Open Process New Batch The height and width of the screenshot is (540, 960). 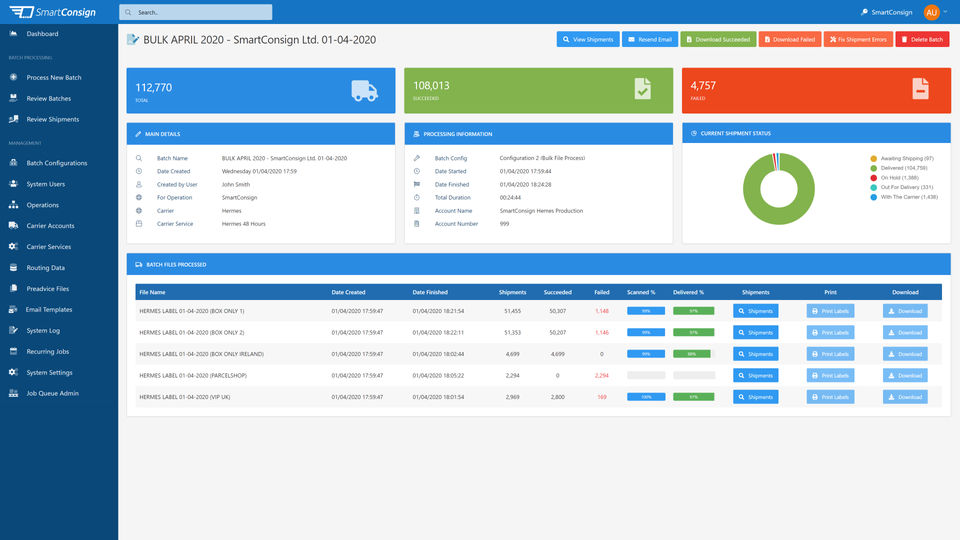coord(54,78)
